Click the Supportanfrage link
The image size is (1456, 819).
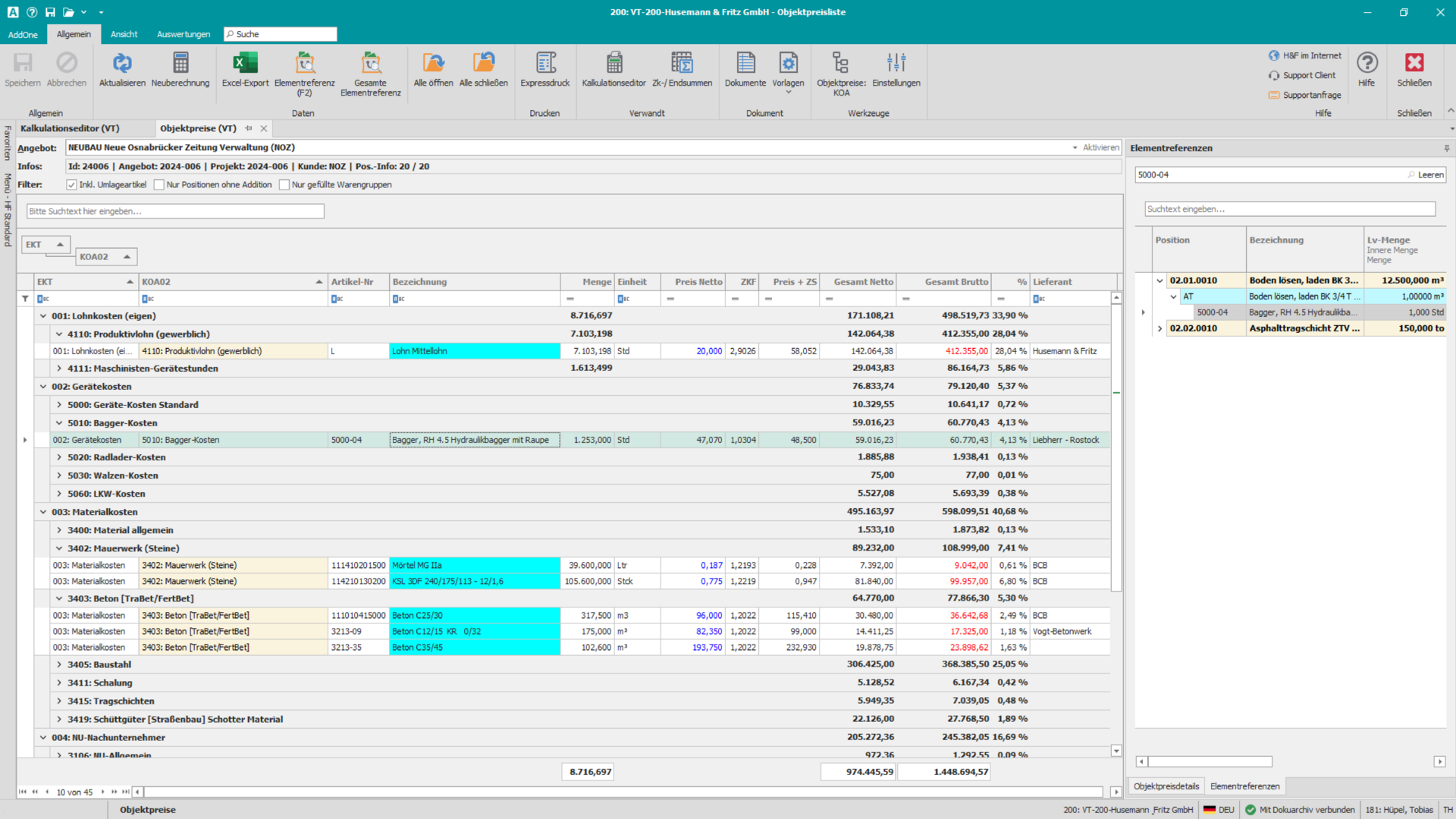[1311, 96]
